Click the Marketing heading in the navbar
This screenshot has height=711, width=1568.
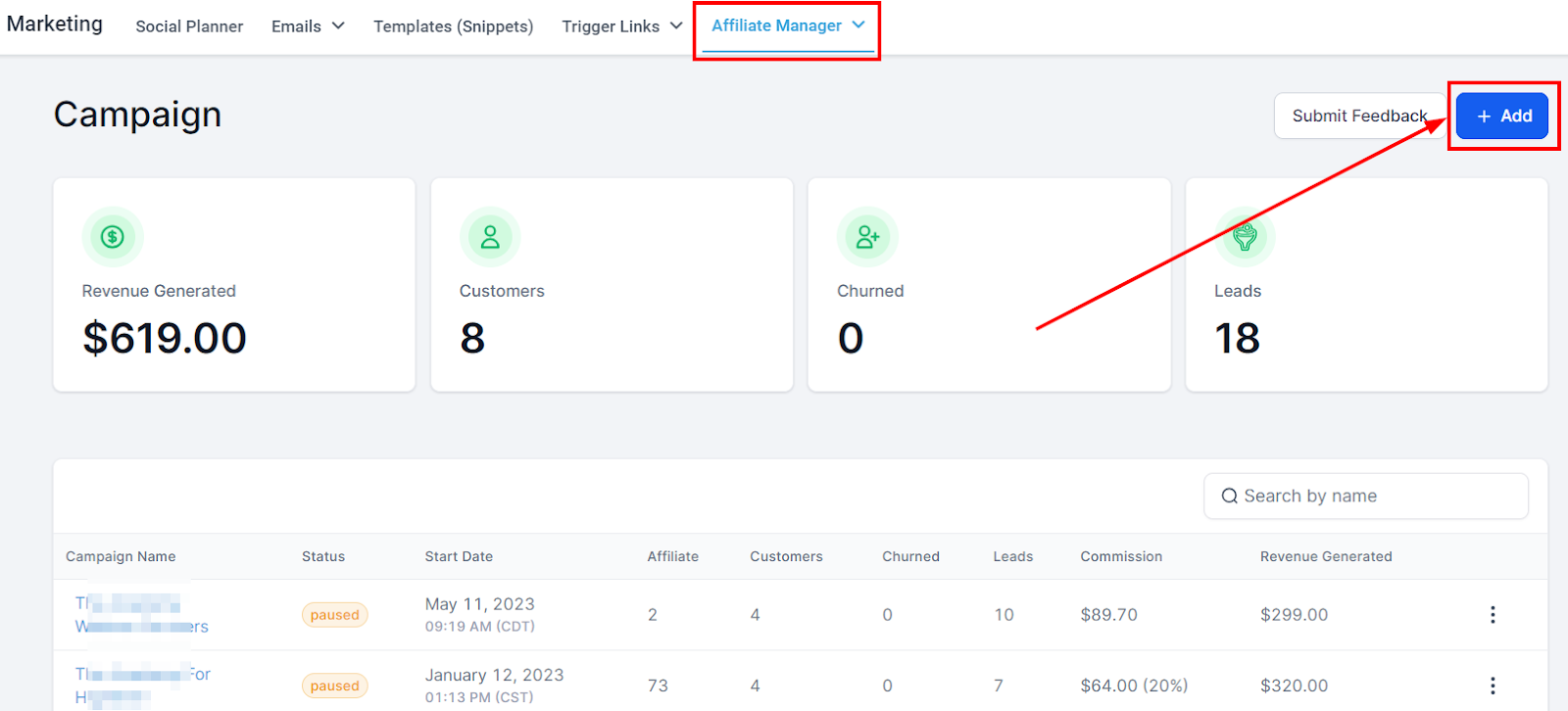tap(55, 24)
